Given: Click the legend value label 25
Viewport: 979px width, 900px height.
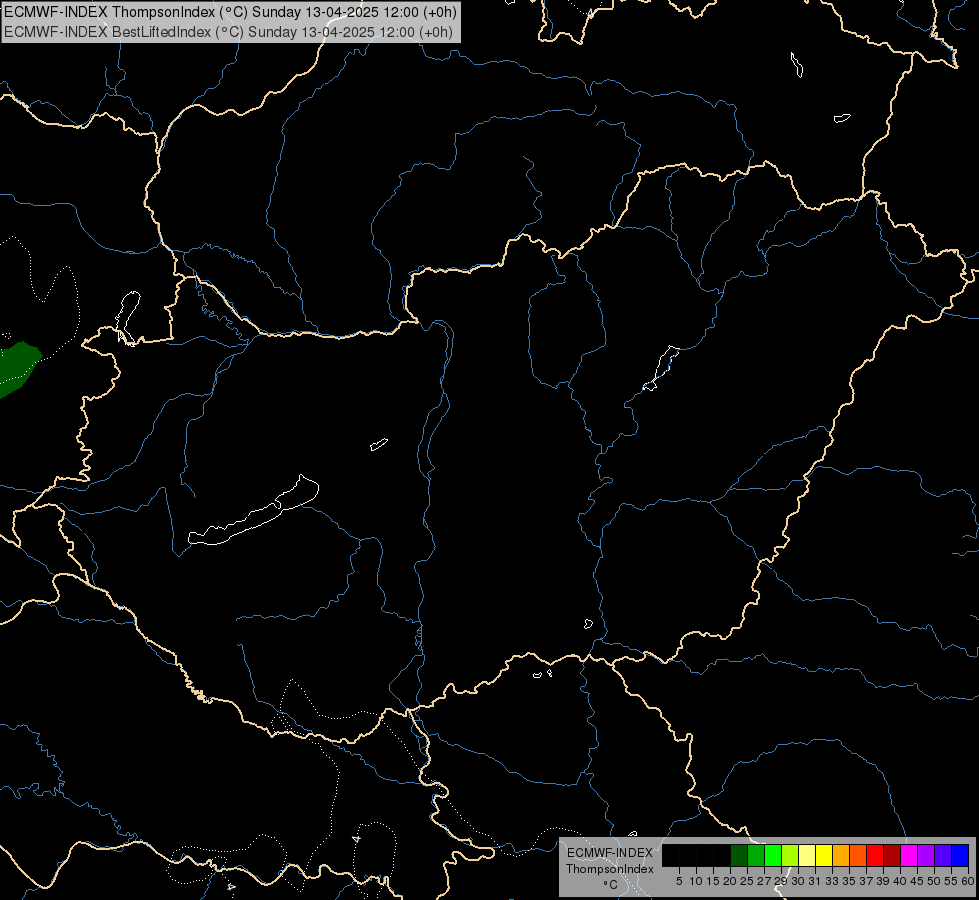Looking at the screenshot, I should pos(747,881).
